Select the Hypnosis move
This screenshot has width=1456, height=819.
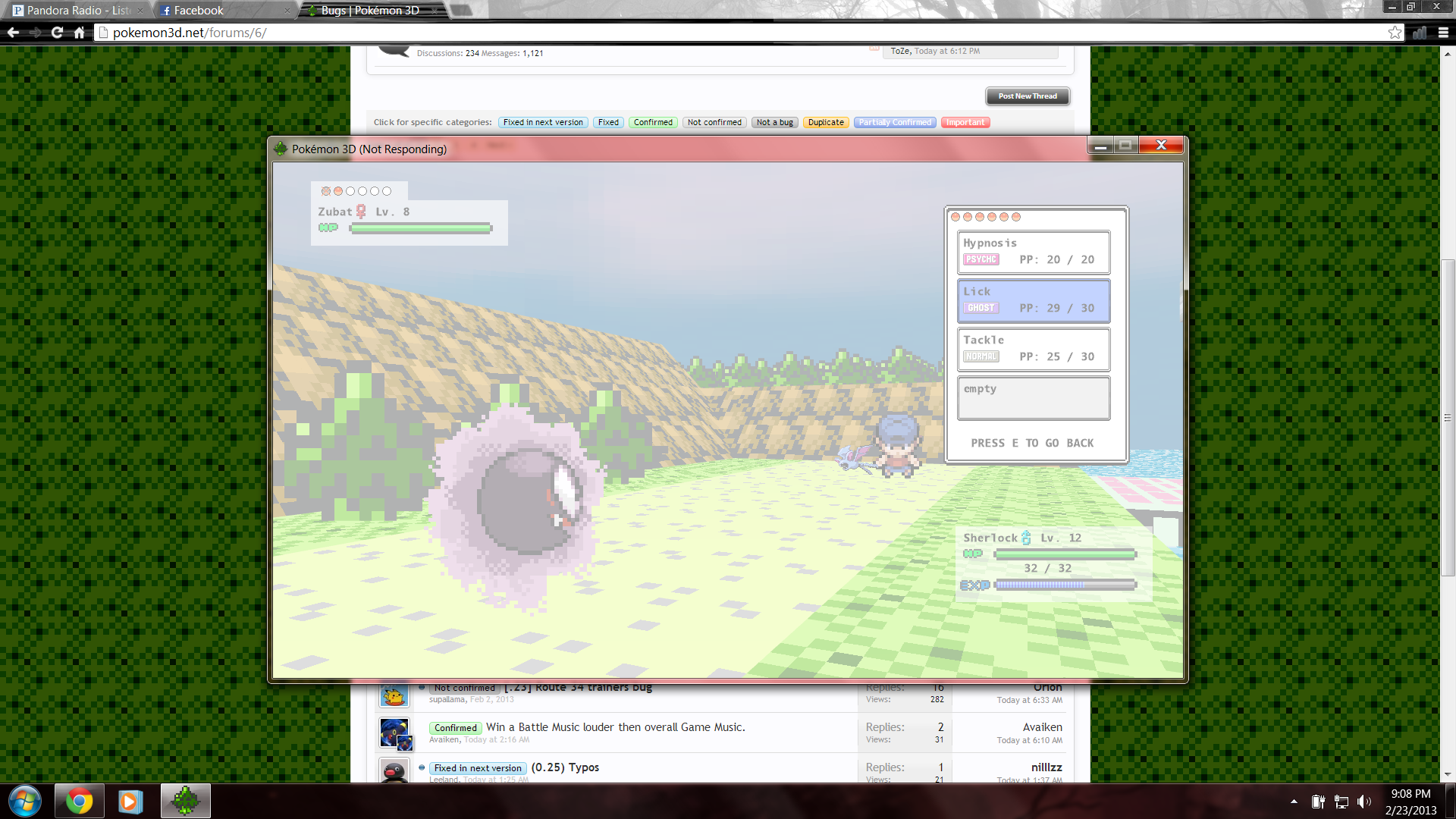(x=1034, y=253)
